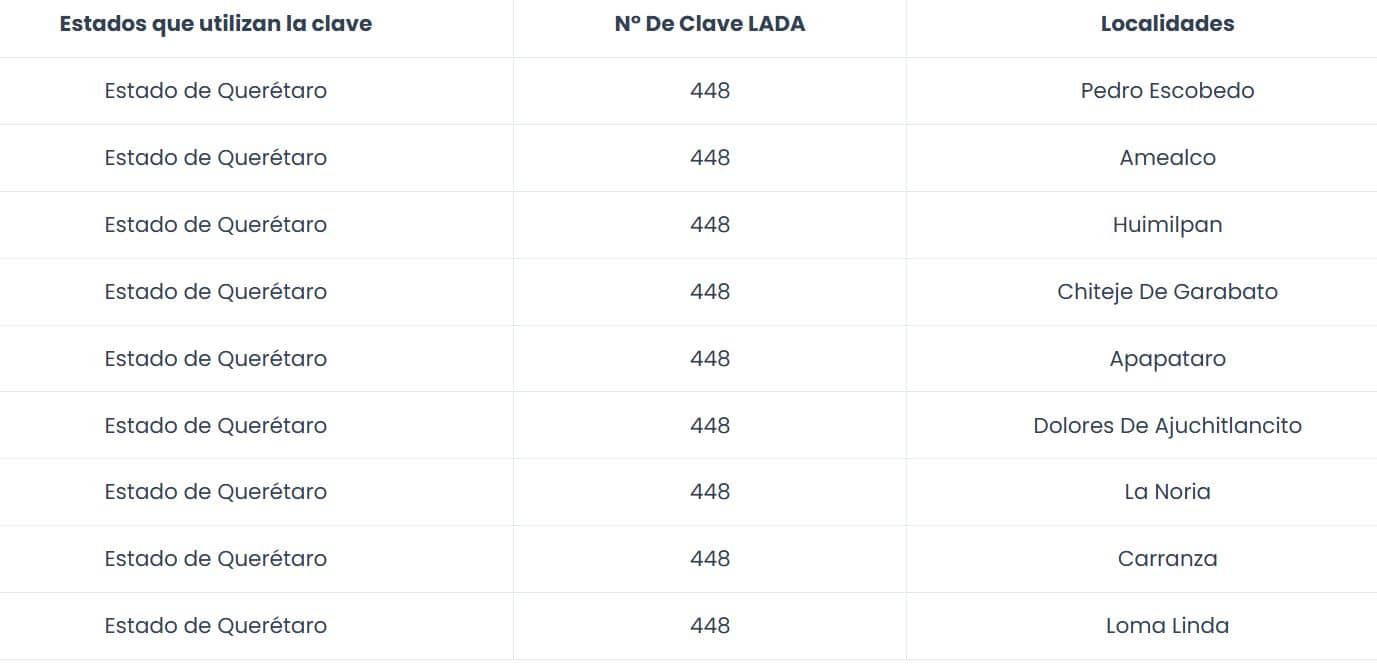
Task: Click on 'Huimilpan' in the table
Action: point(1167,225)
